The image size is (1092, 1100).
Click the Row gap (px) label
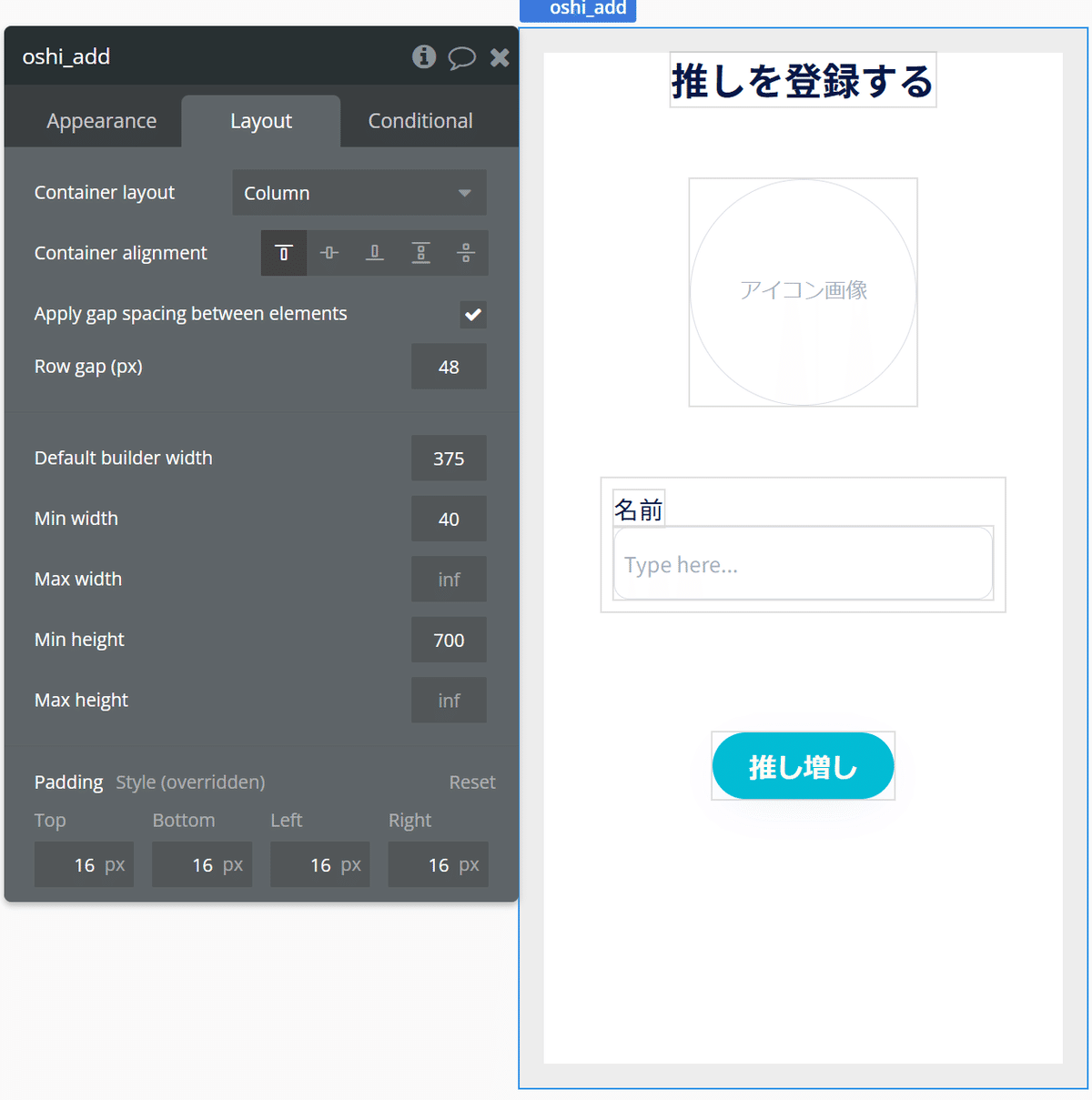88,367
